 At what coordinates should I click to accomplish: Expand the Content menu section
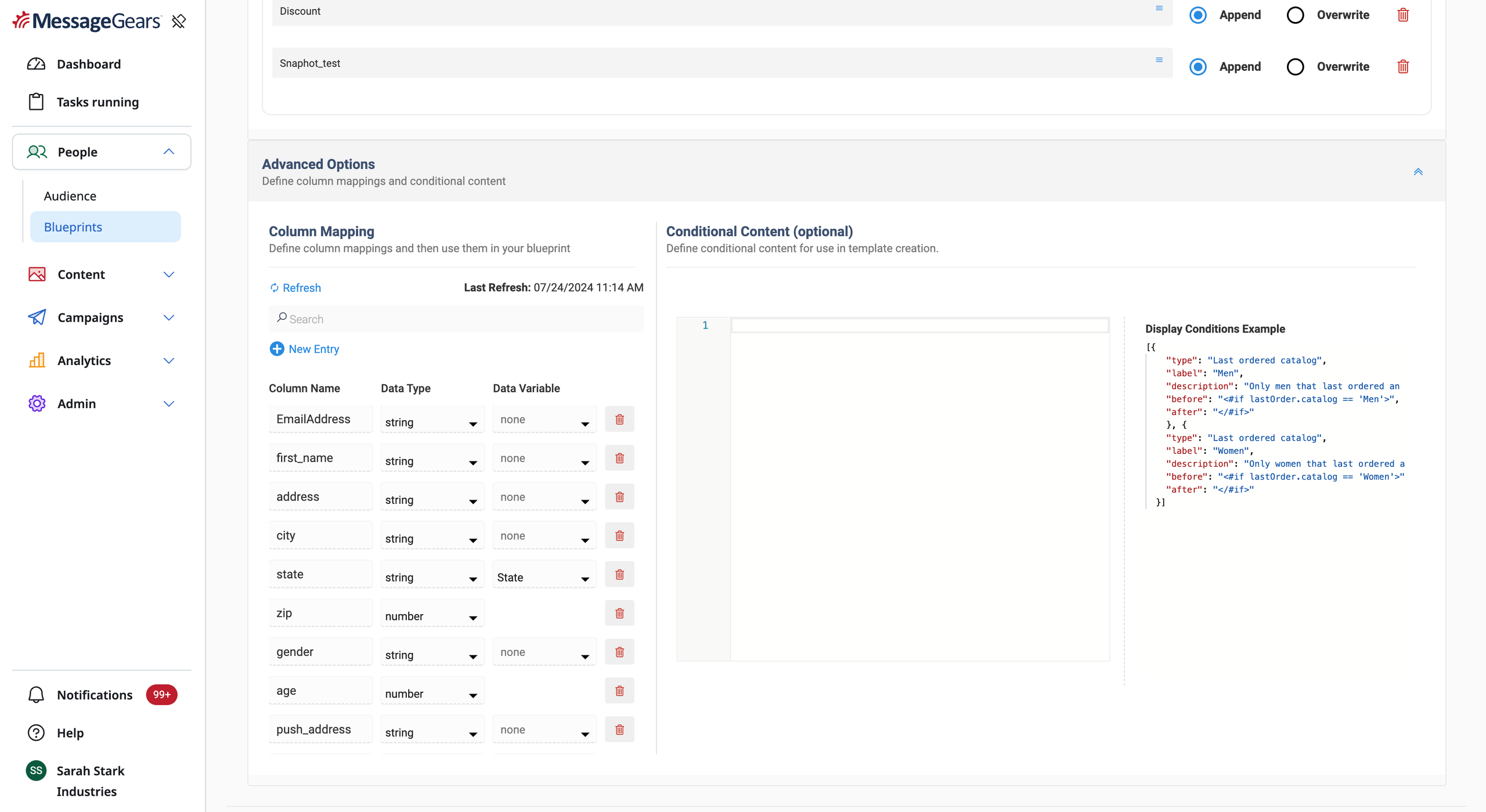(x=168, y=274)
